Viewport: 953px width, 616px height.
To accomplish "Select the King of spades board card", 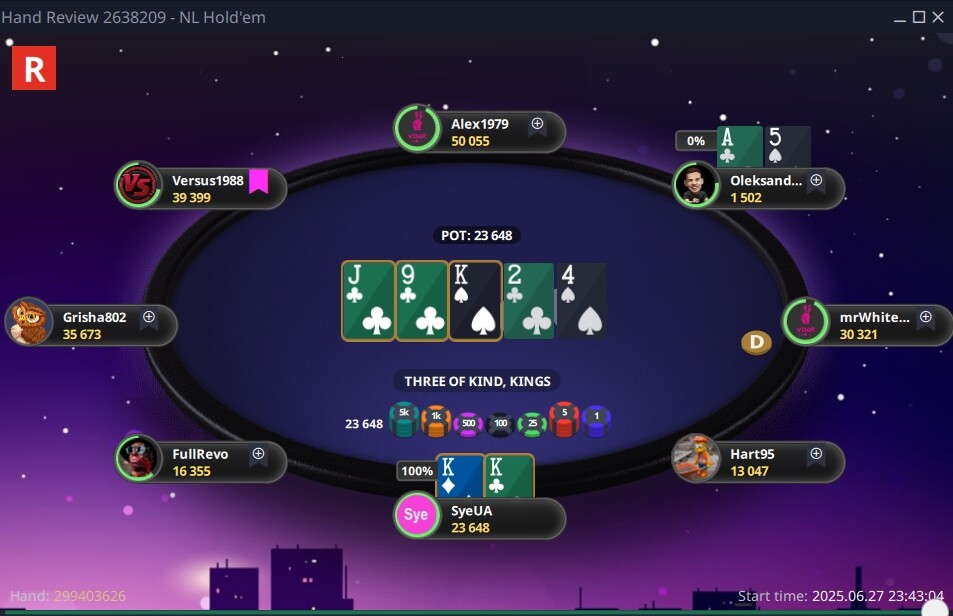I will click(x=475, y=301).
